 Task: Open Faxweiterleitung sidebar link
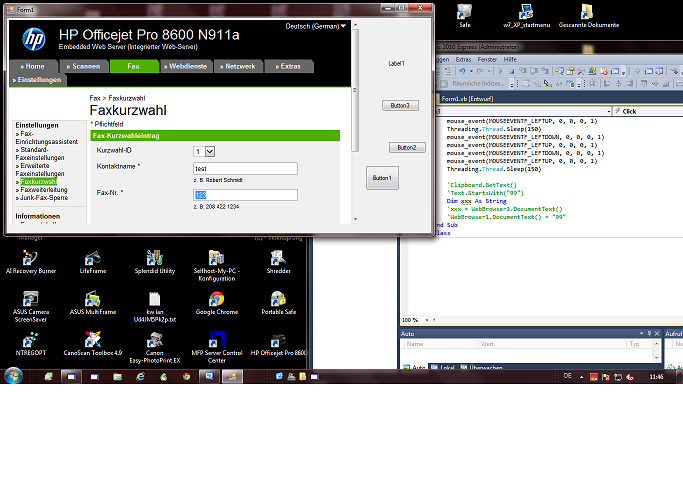tap(44, 190)
